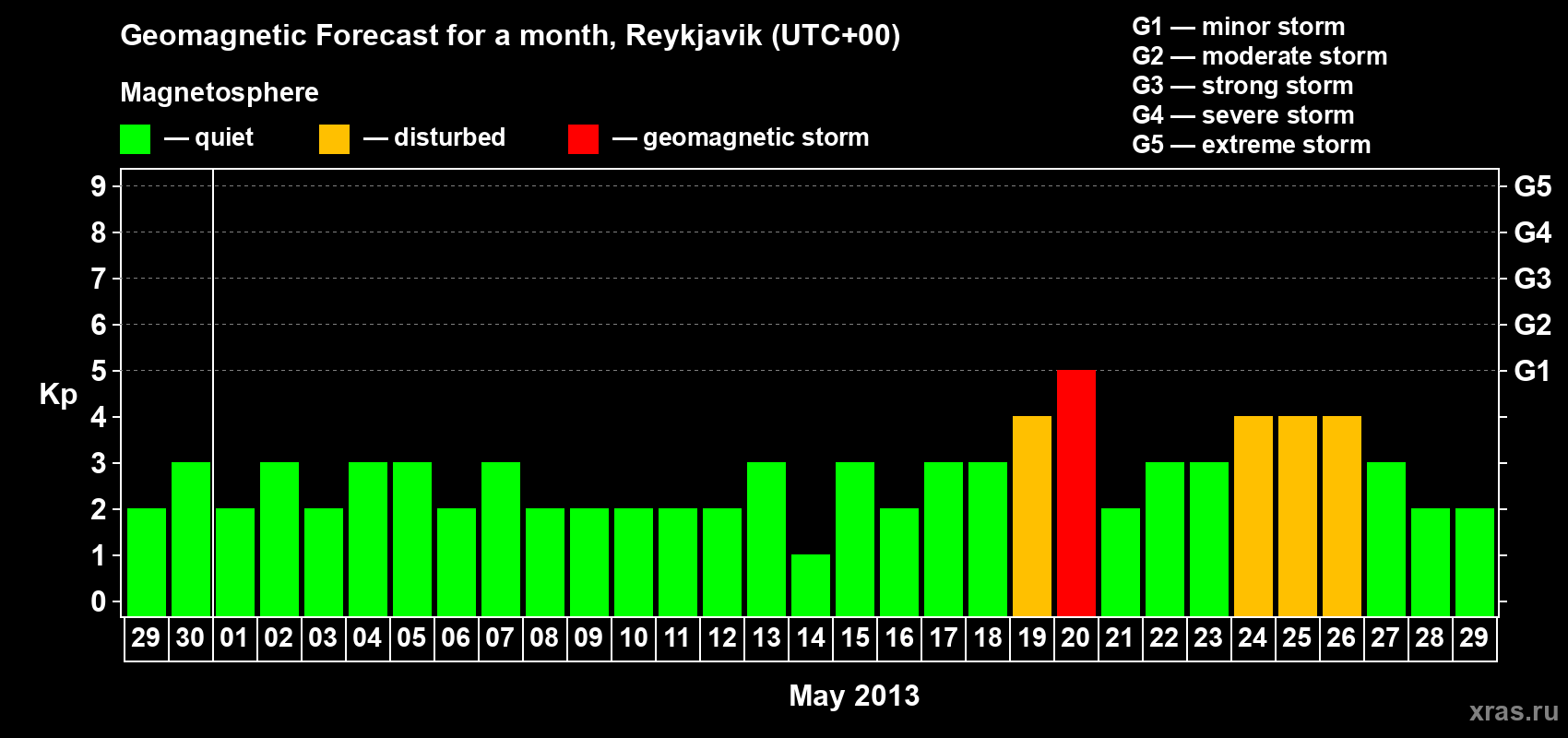The image size is (1568, 738).
Task: Click the Kp value 5 axis tick
Action: point(99,371)
